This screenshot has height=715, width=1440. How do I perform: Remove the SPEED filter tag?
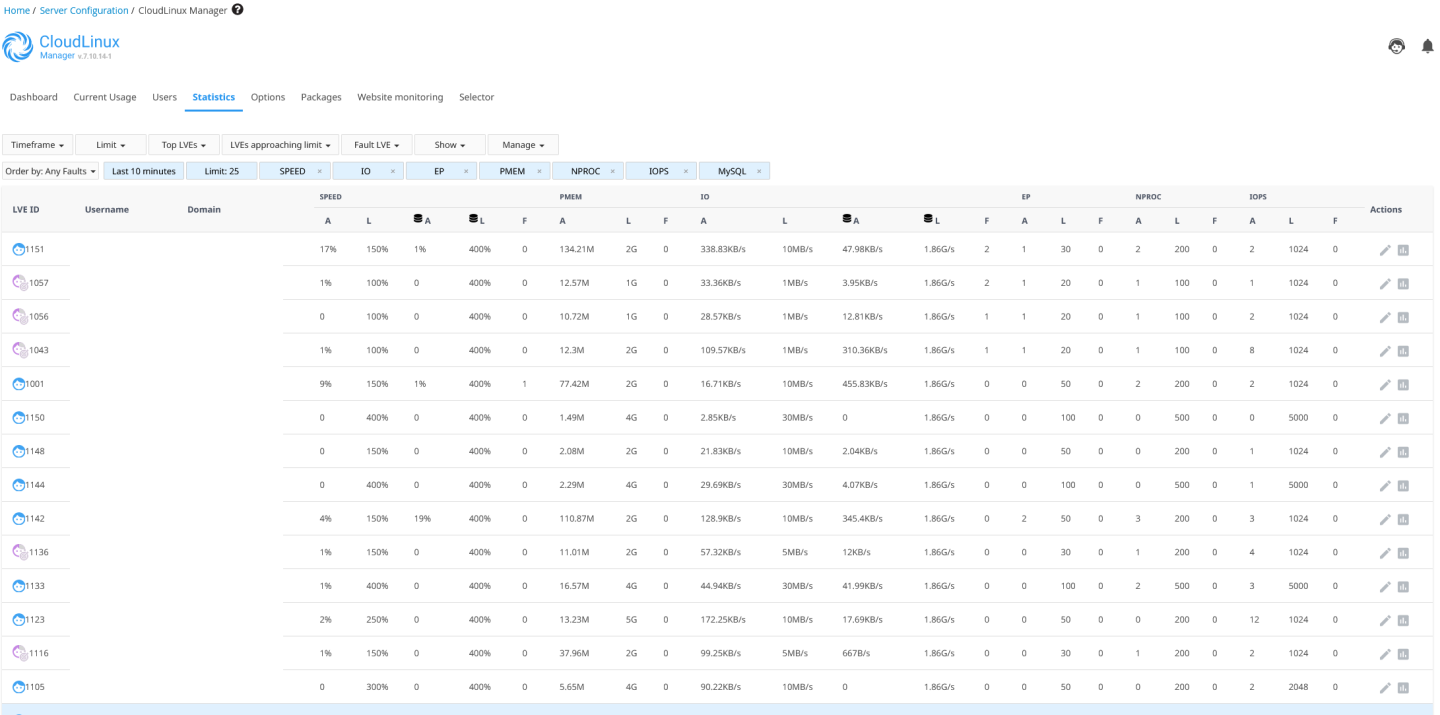319,171
